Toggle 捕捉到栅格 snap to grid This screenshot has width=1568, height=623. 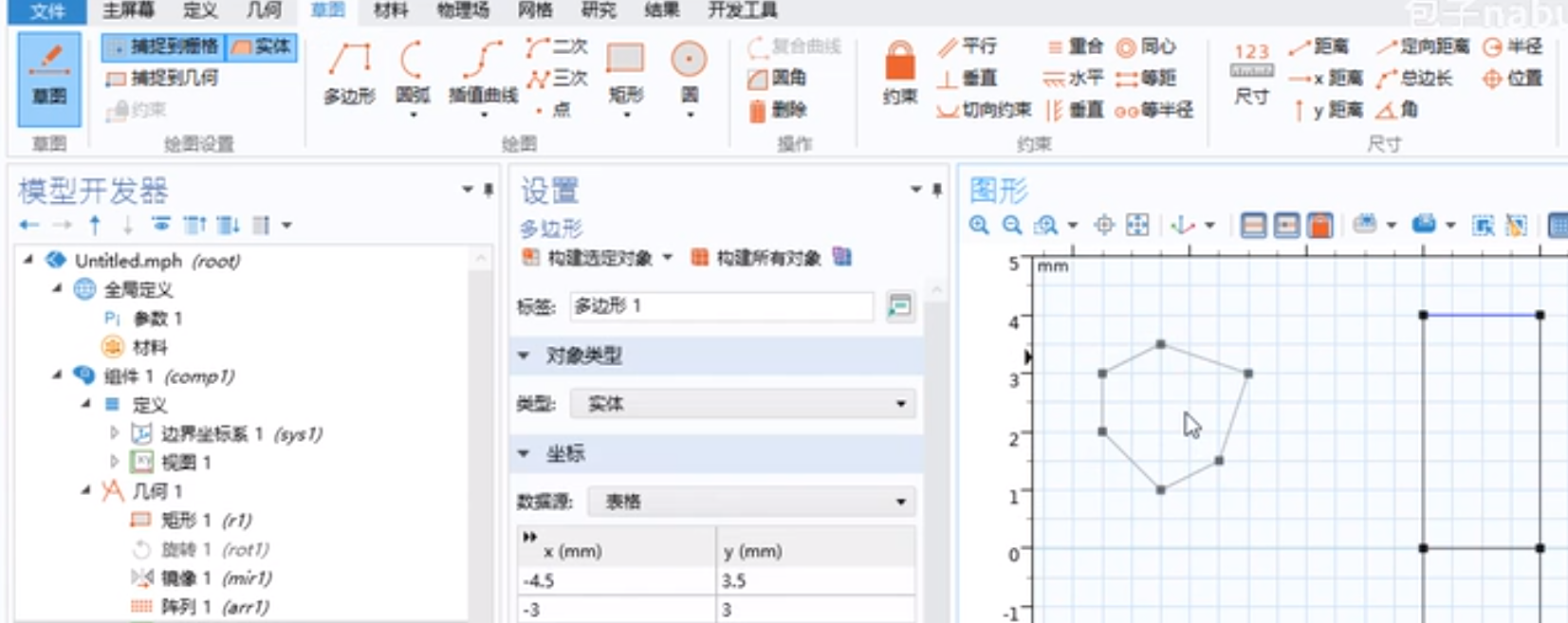pos(162,46)
